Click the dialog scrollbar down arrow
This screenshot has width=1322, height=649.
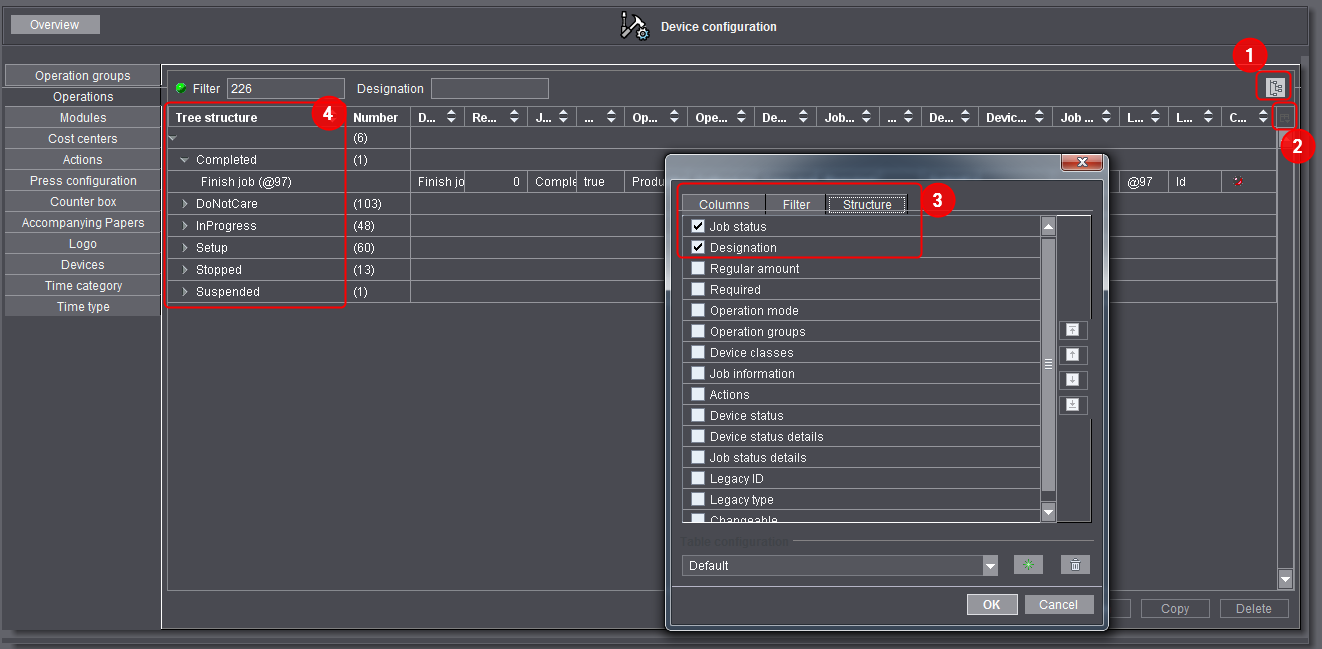(x=1048, y=512)
